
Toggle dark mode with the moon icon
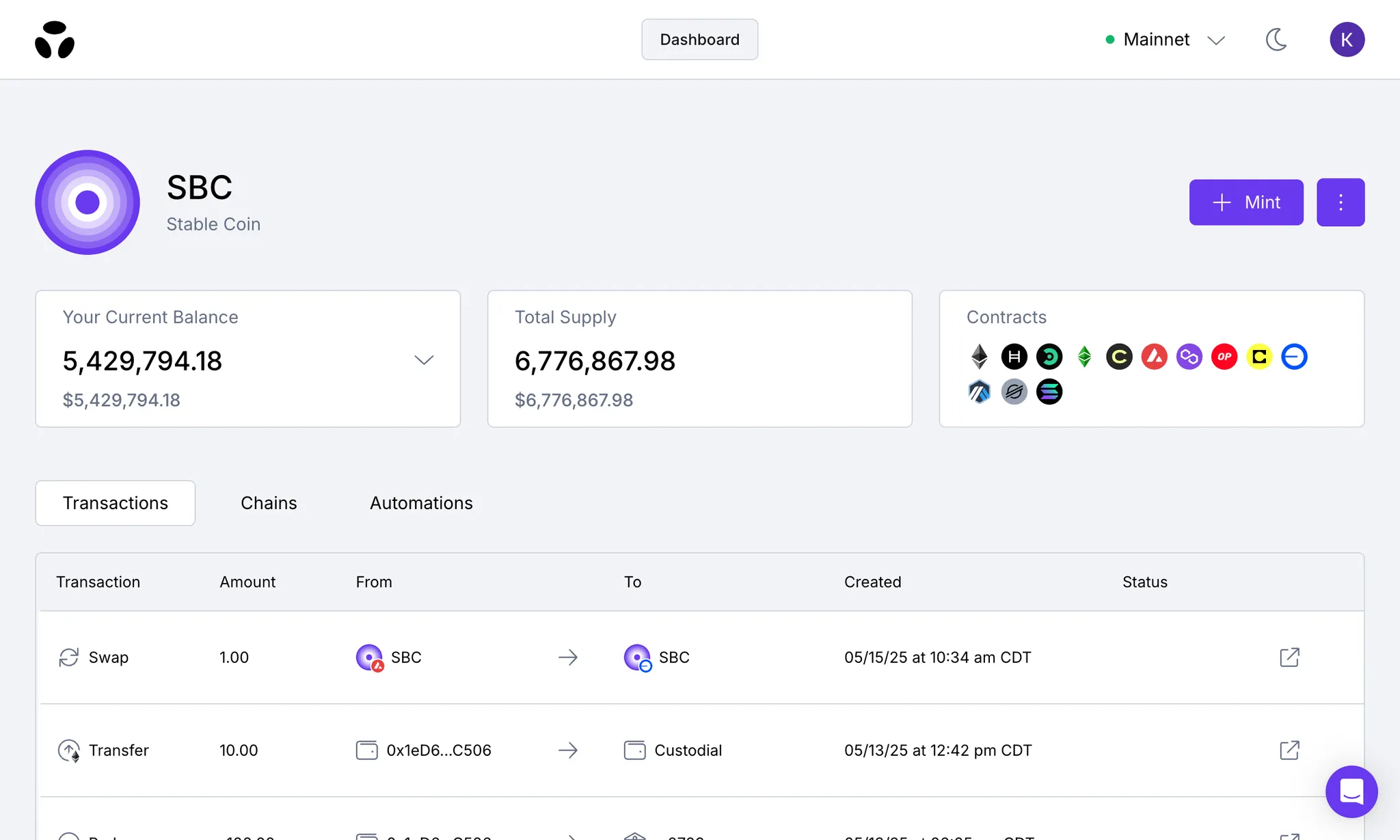click(1277, 39)
